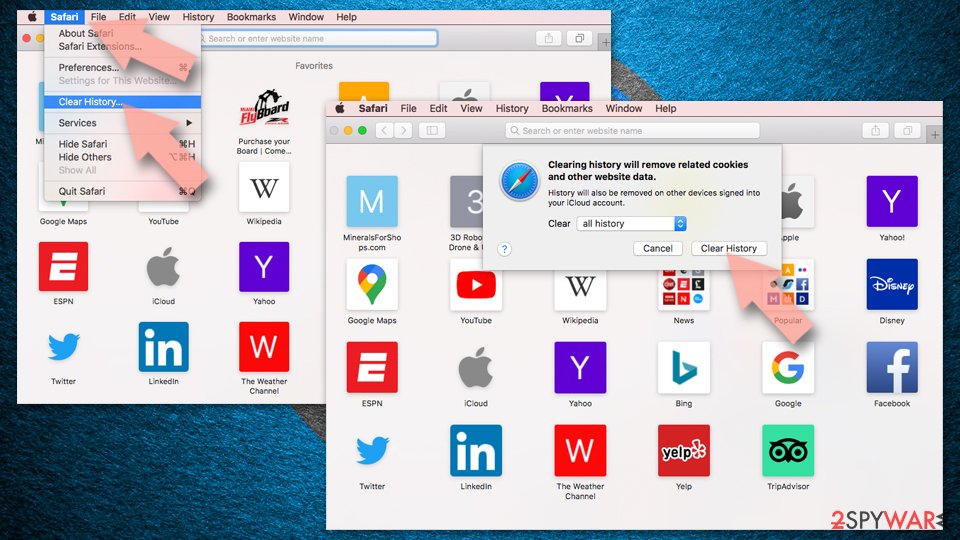Viewport: 960px width, 540px height.
Task: Open Google Maps favorite in right window
Action: (372, 285)
